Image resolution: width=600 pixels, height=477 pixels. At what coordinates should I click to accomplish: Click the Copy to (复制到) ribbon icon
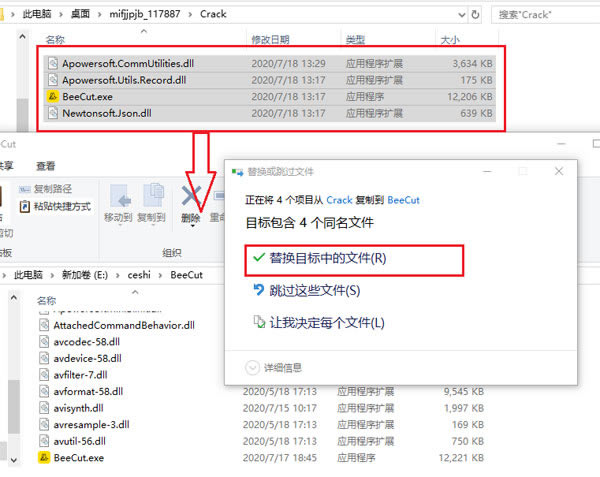(152, 200)
